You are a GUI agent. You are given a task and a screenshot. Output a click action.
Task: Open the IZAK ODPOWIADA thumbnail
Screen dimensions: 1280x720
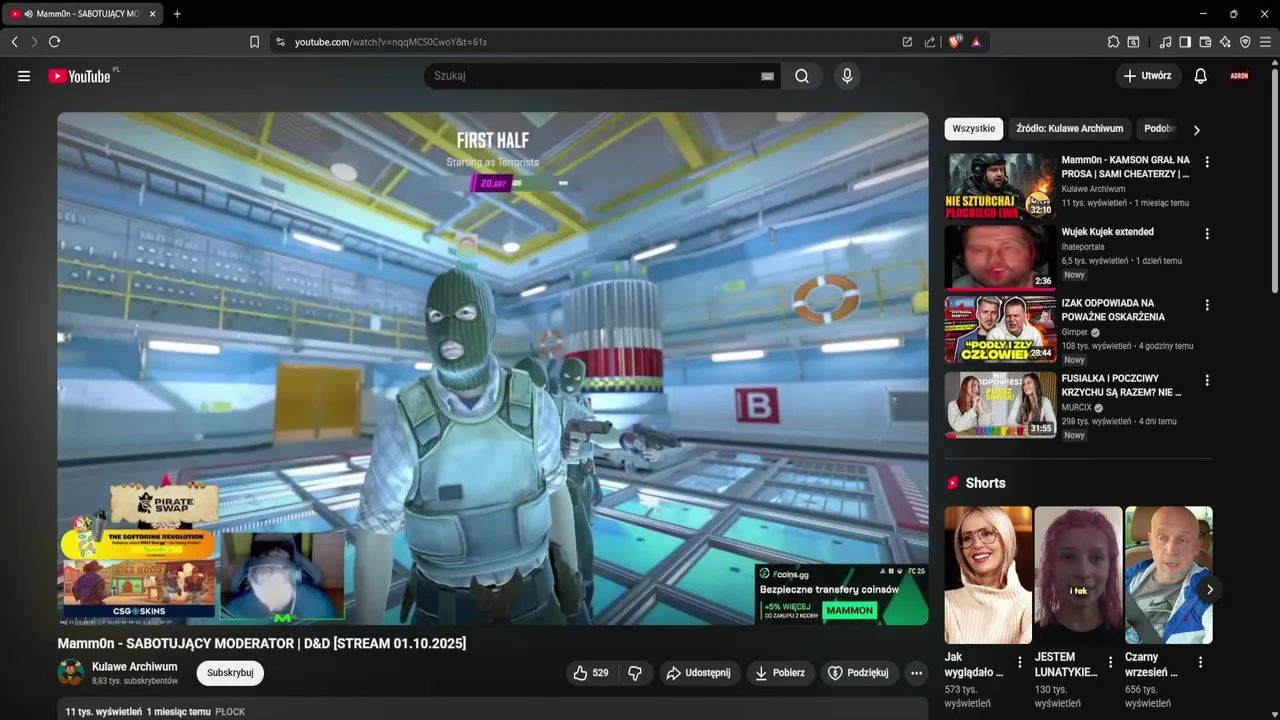pos(1000,329)
